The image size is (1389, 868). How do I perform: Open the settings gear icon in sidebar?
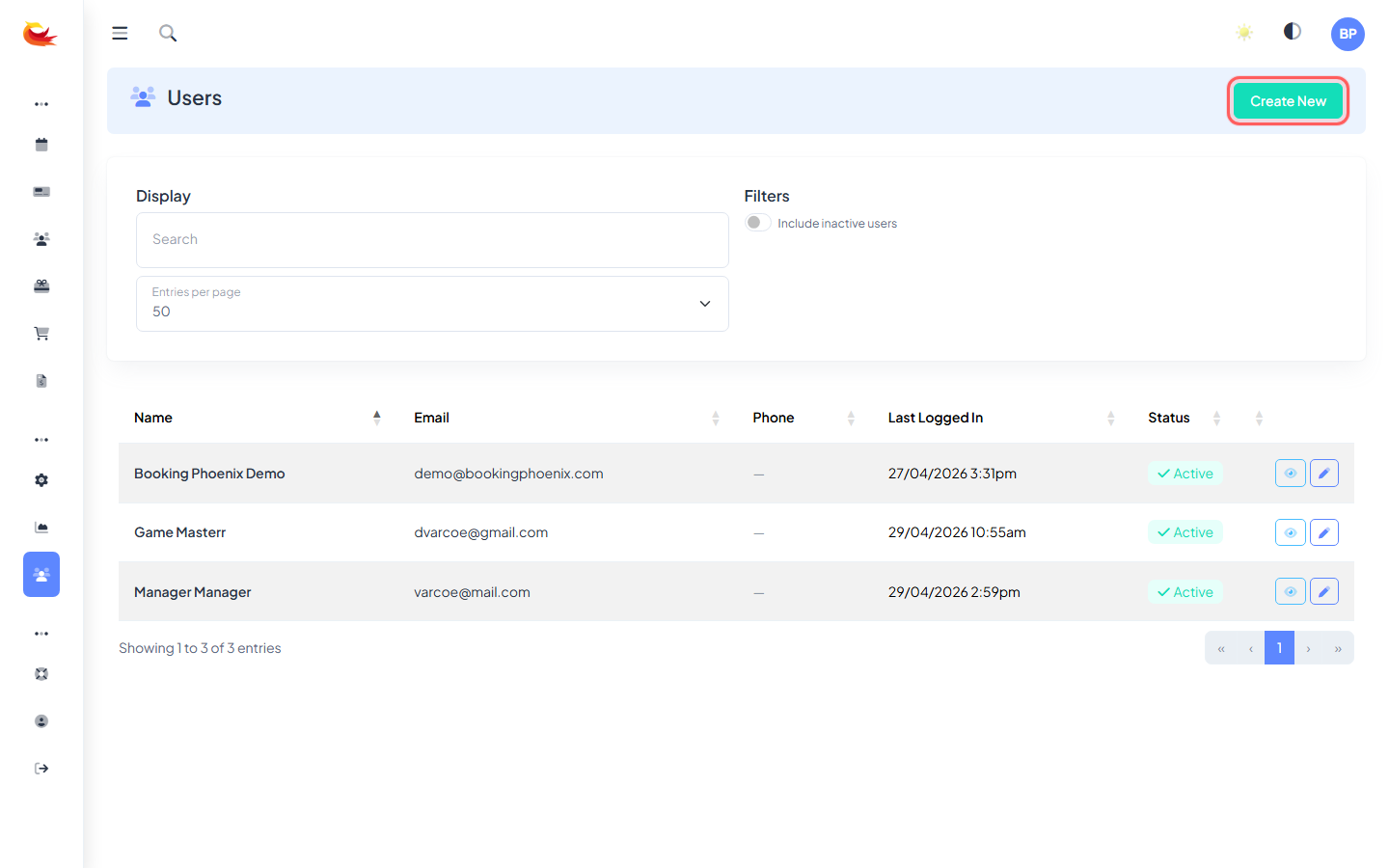(x=41, y=480)
